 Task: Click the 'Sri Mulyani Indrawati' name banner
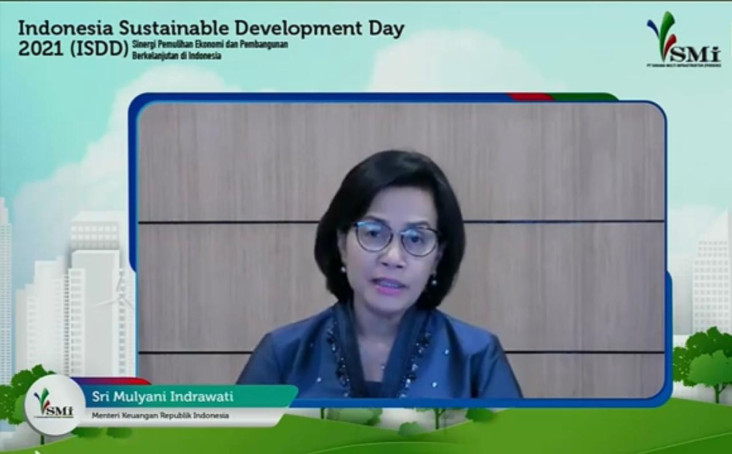pos(162,397)
